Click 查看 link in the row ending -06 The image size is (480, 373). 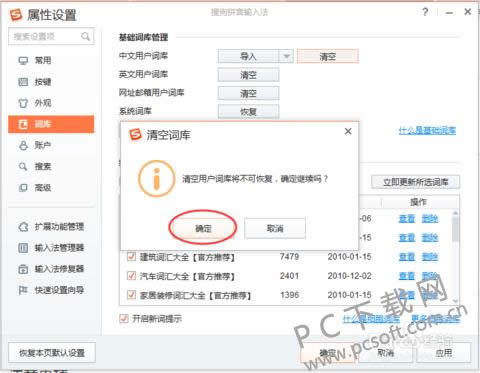tap(407, 219)
